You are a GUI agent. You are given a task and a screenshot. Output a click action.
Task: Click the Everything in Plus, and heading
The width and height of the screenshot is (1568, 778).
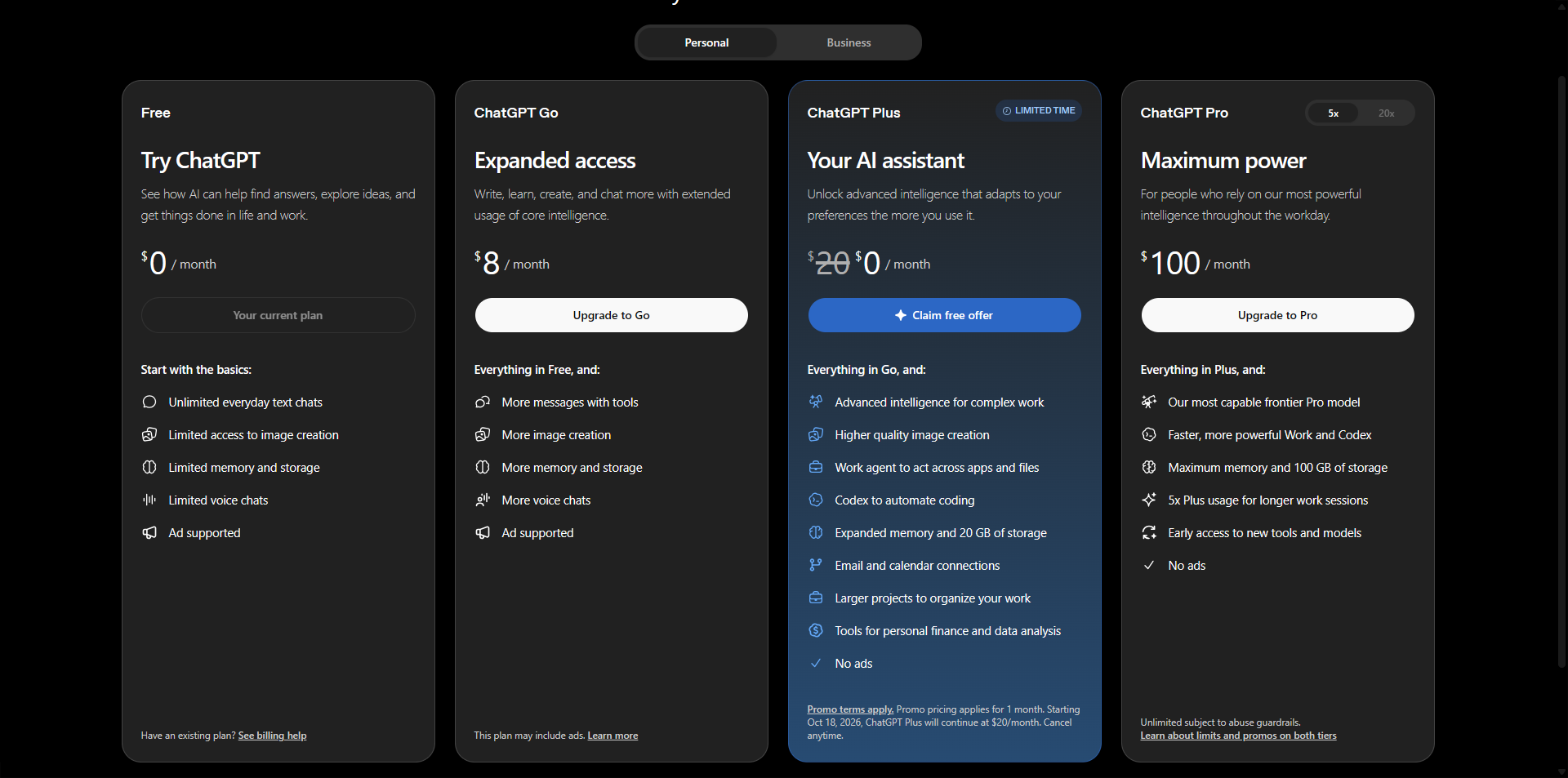(x=1203, y=370)
